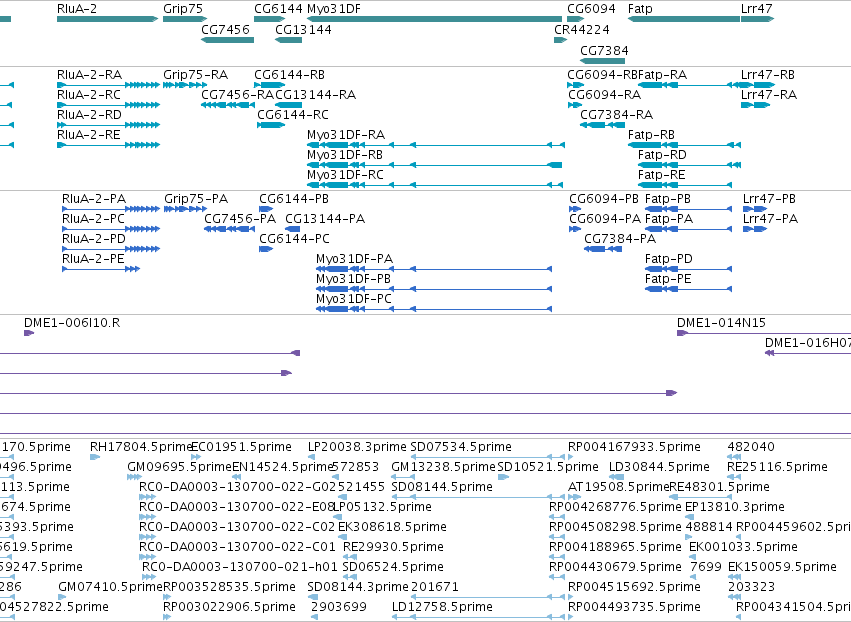Click DME1-014N15 clone label
Image resolution: width=851 pixels, height=622 pixels.
tap(721, 323)
